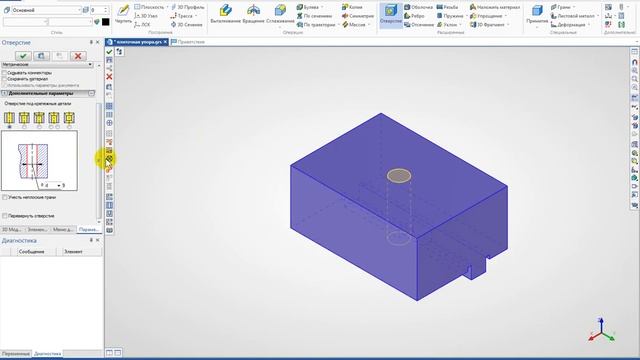
Task: Select the Булева boolean operation
Action: 308,7
